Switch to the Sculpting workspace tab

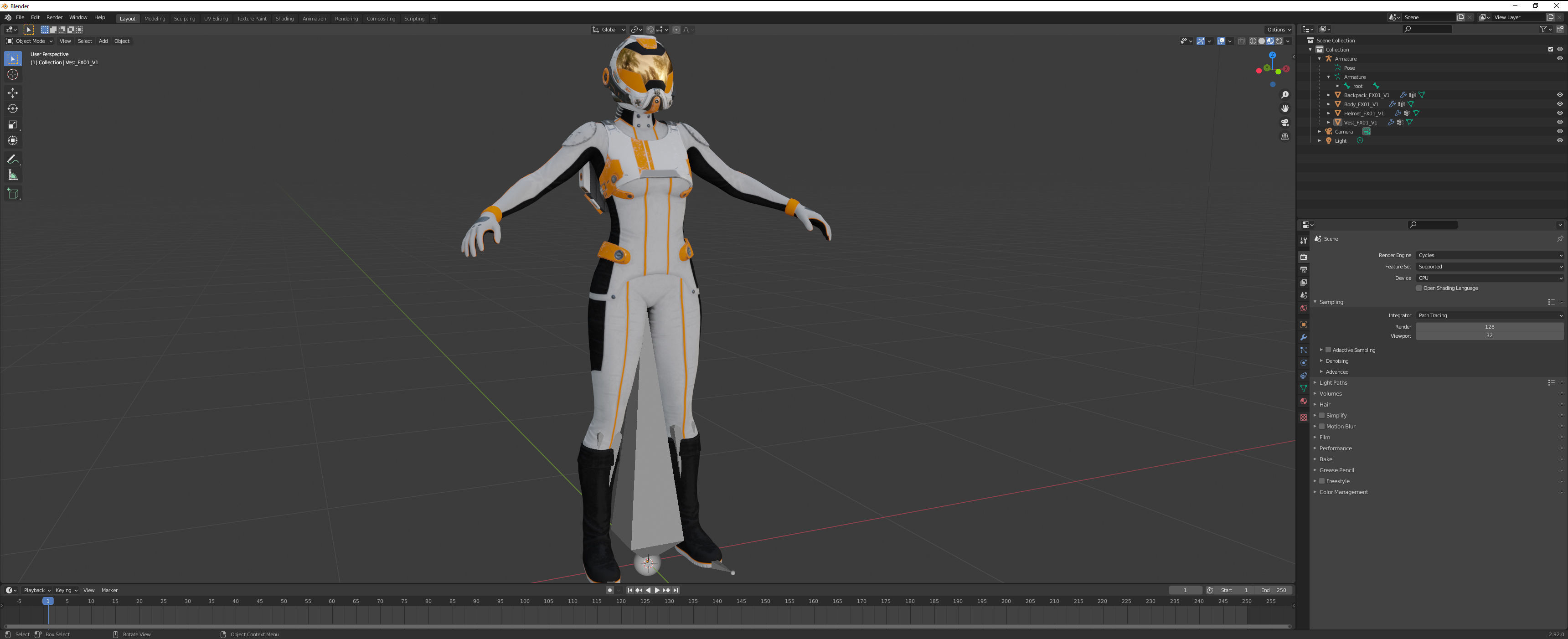(185, 19)
